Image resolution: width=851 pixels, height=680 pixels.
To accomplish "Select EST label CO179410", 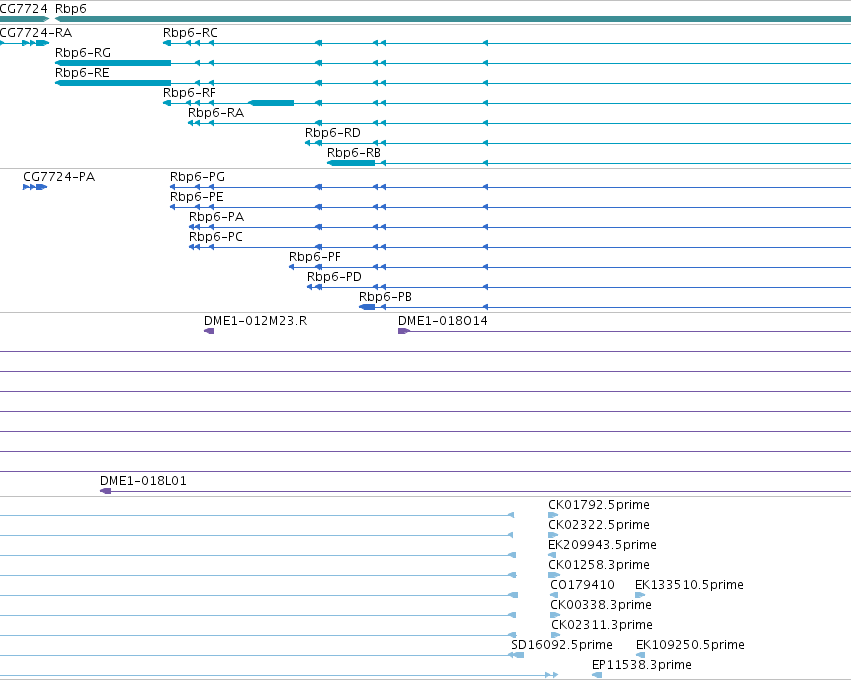I will tap(582, 586).
